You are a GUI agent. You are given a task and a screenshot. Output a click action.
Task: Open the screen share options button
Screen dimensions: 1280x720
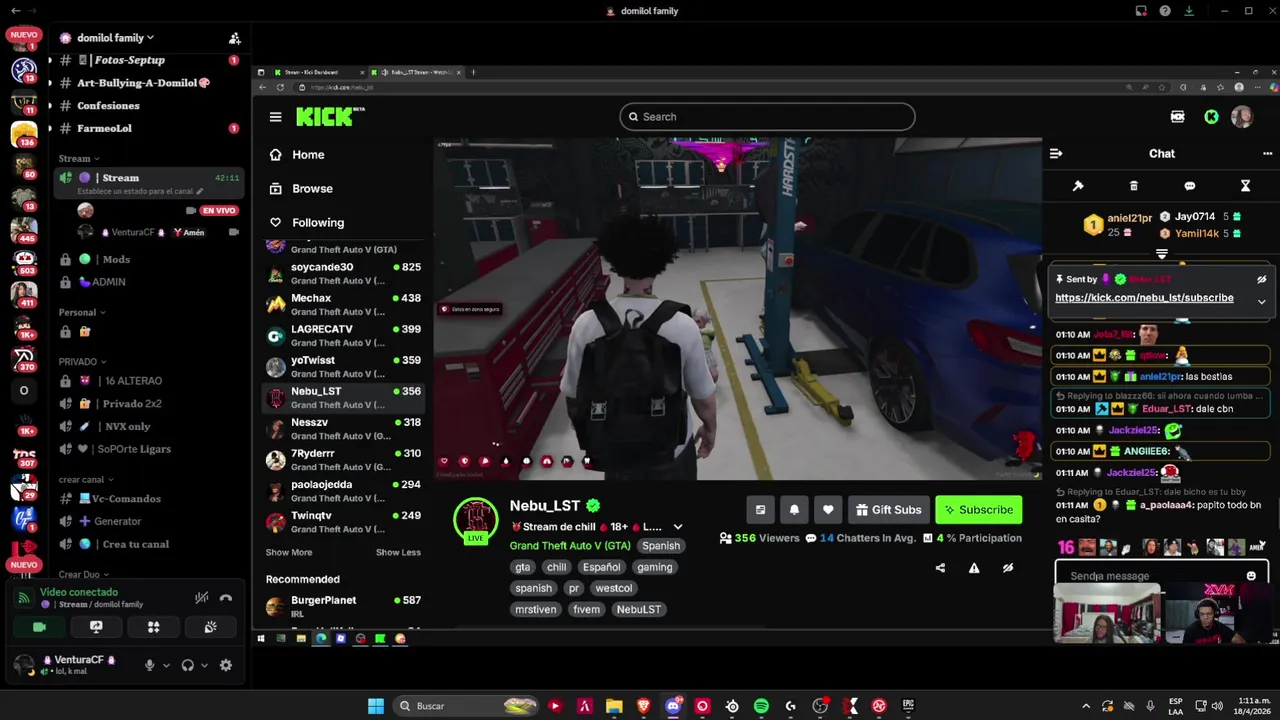[x=96, y=627]
